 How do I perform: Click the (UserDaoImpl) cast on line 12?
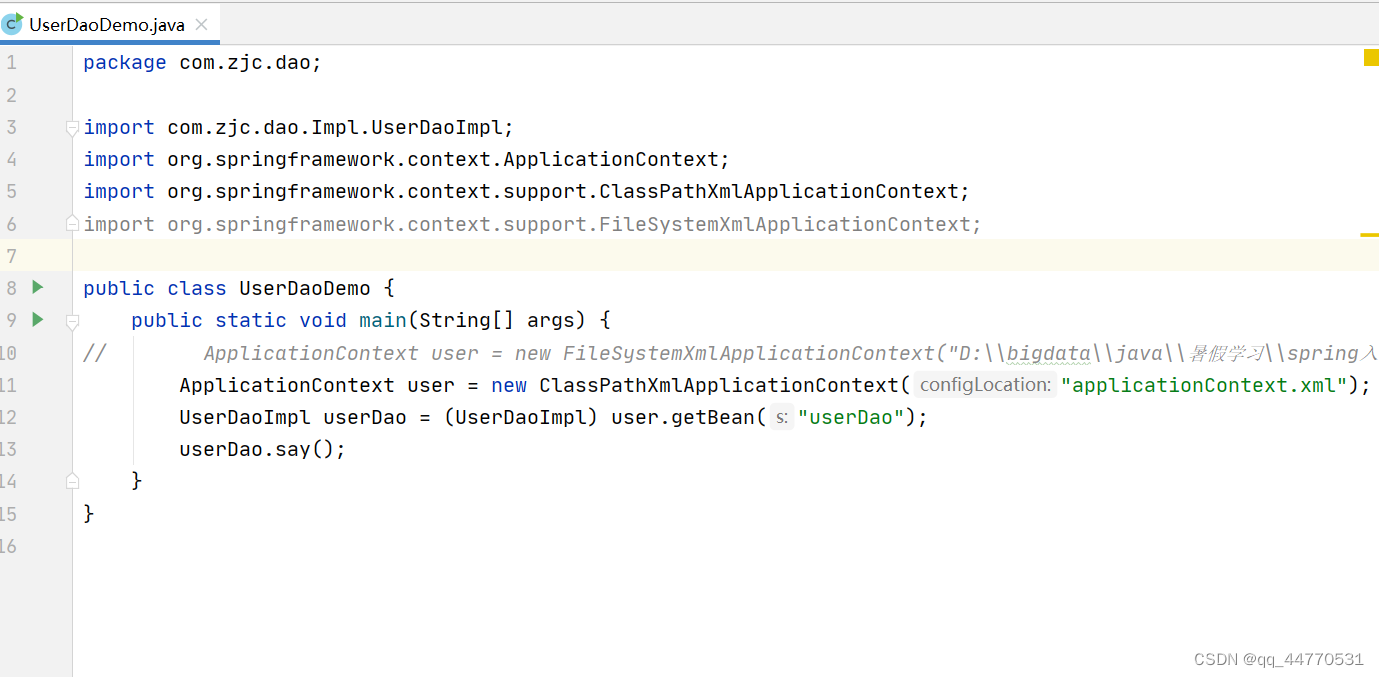point(520,417)
